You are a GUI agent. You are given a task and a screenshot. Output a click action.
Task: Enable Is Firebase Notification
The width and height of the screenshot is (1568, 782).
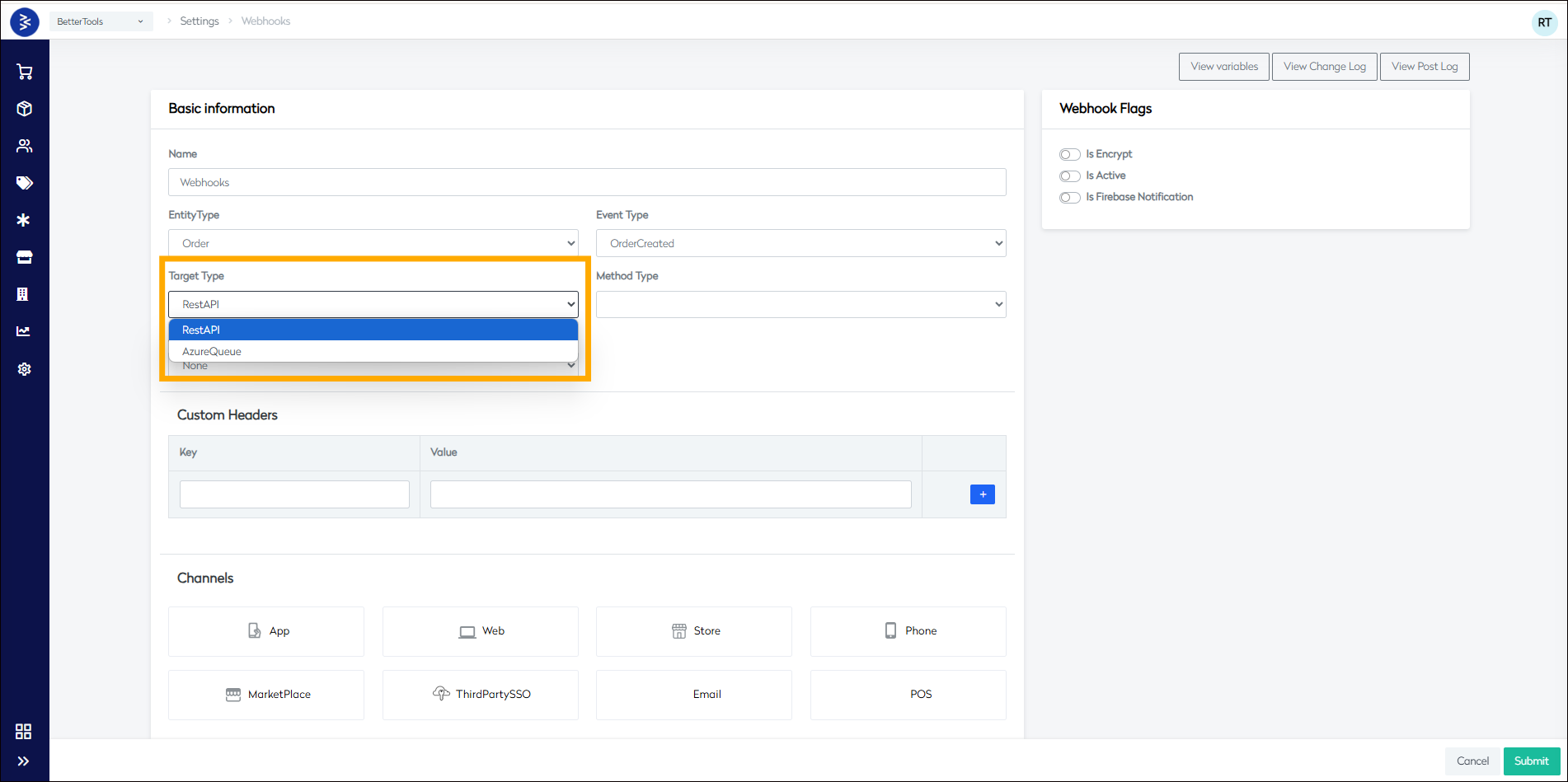[1069, 197]
